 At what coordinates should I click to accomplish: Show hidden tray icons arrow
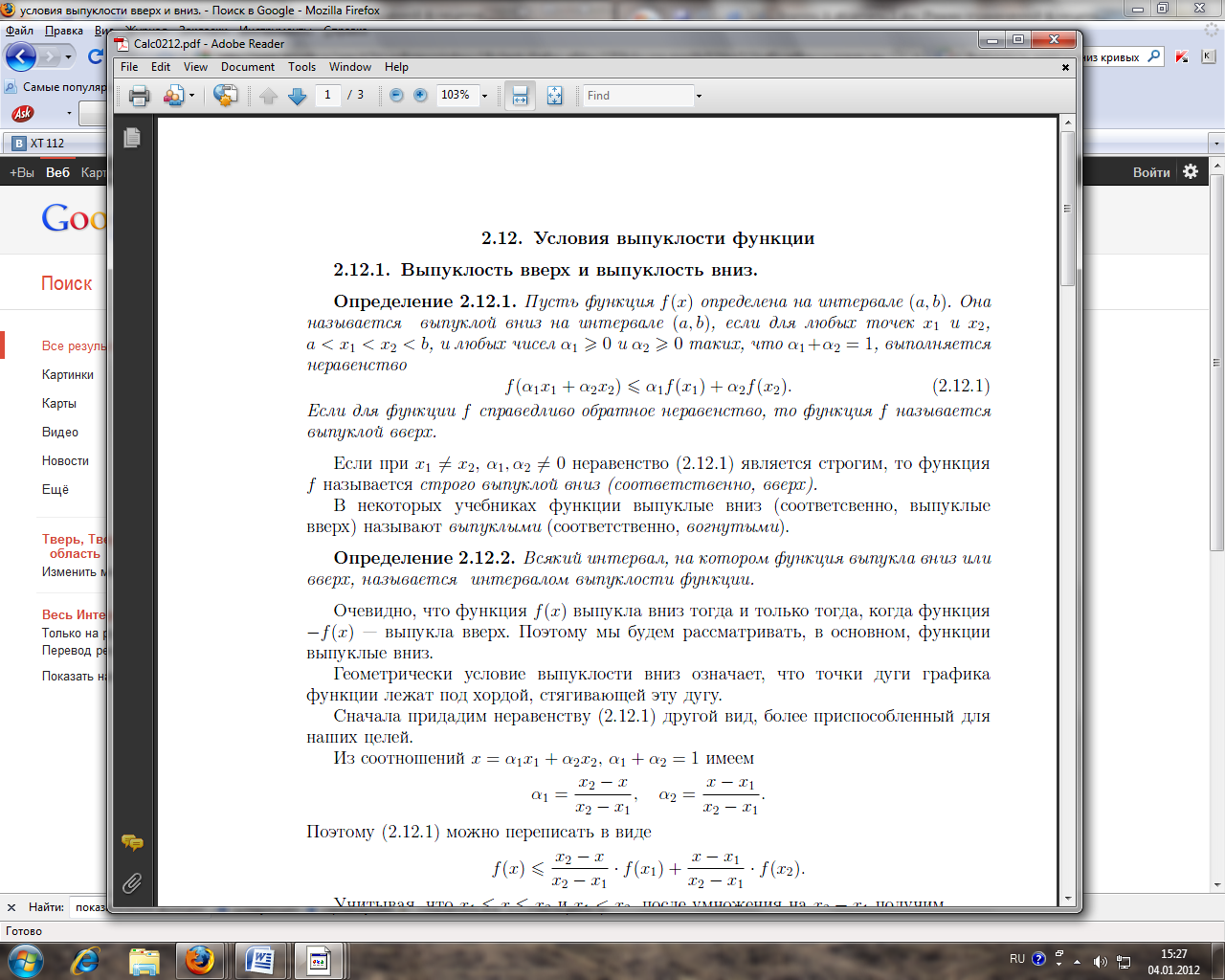pyautogui.click(x=1078, y=961)
